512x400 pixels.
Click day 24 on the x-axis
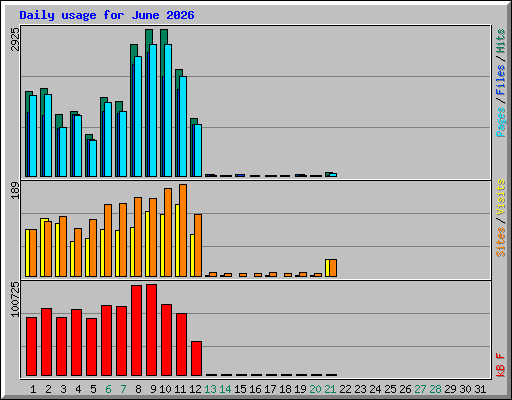pos(375,389)
